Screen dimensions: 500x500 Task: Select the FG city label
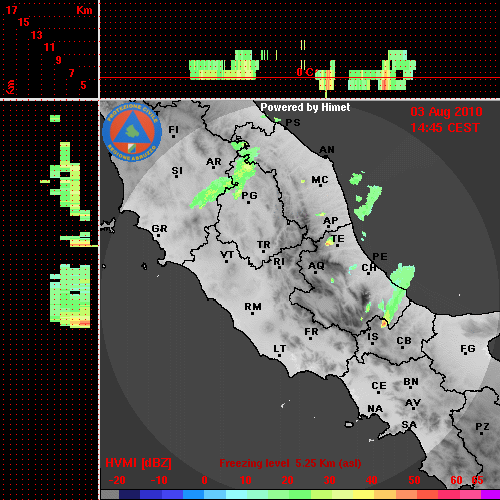click(468, 349)
